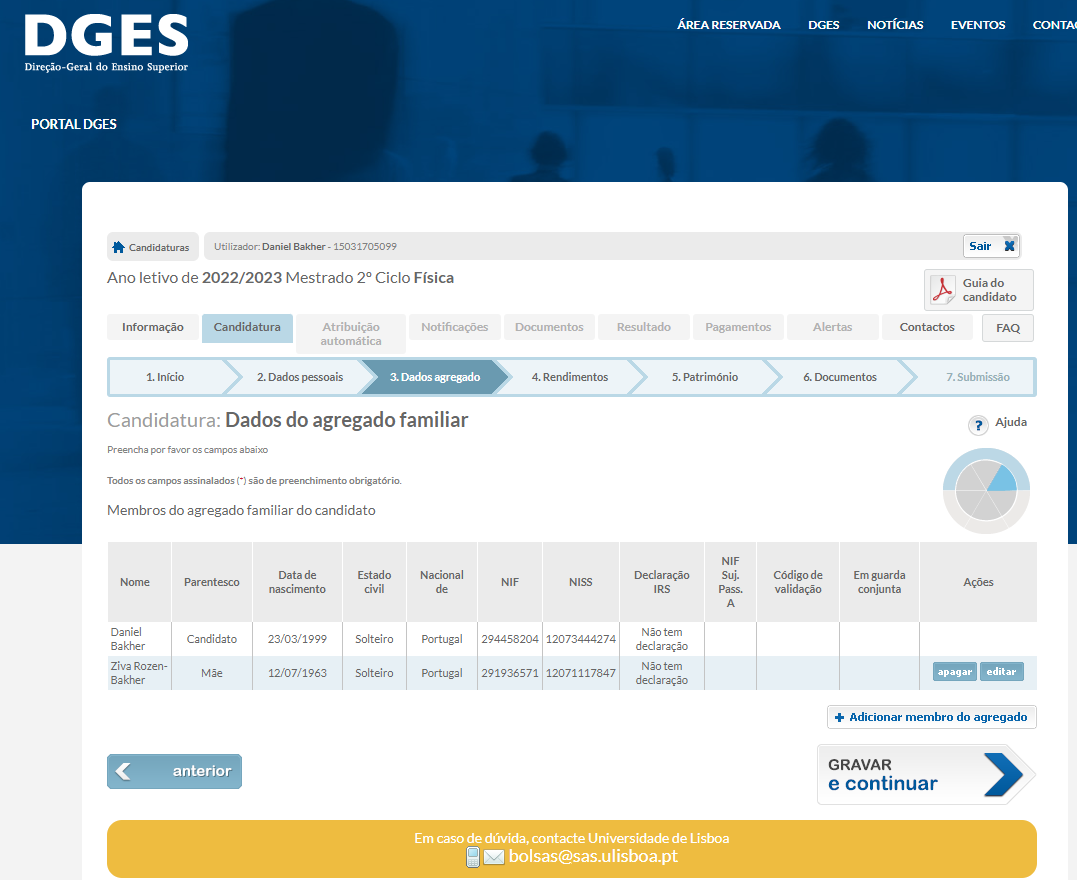Click editar for Ziva Rozen-Bakher
The width and height of the screenshot is (1077, 880).
[1001, 672]
